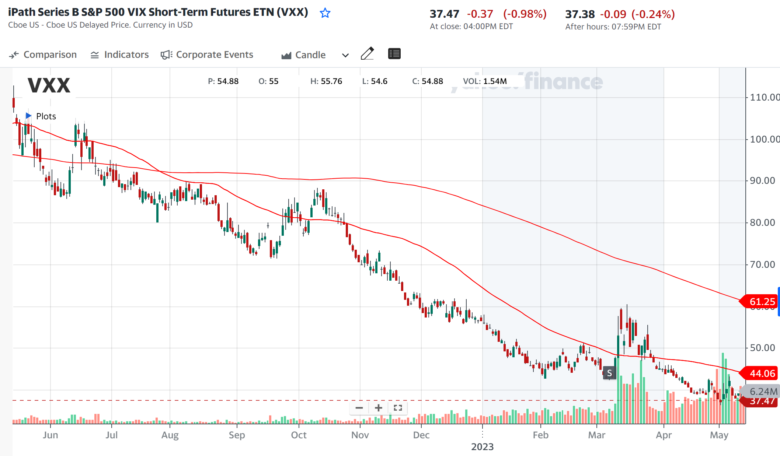Click the 6.24M volume label
This screenshot has width=780, height=456.
point(762,392)
